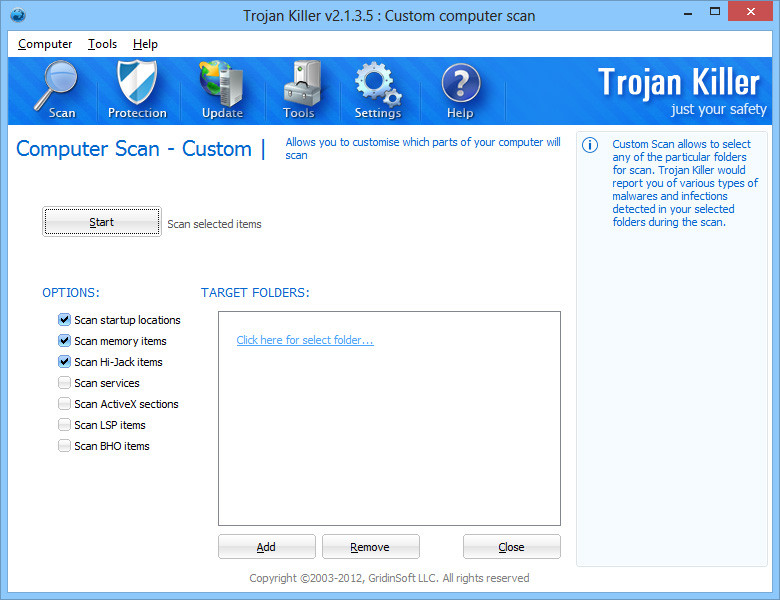This screenshot has width=780, height=600.
Task: Click the info icon in side panel
Action: click(x=590, y=145)
